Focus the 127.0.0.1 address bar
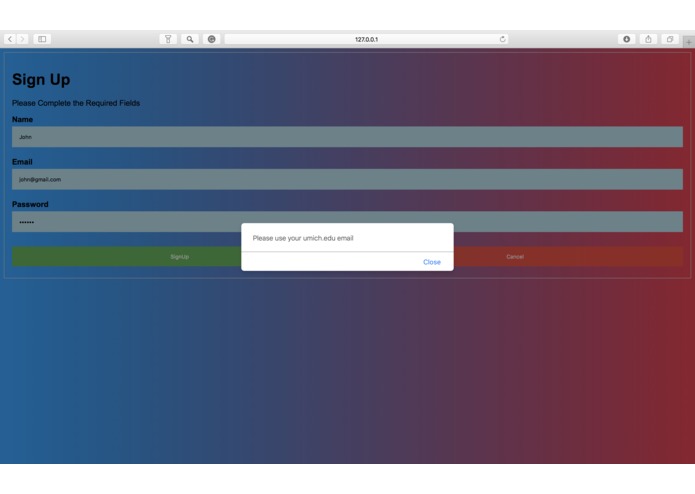This screenshot has width=695, height=494. (x=366, y=39)
